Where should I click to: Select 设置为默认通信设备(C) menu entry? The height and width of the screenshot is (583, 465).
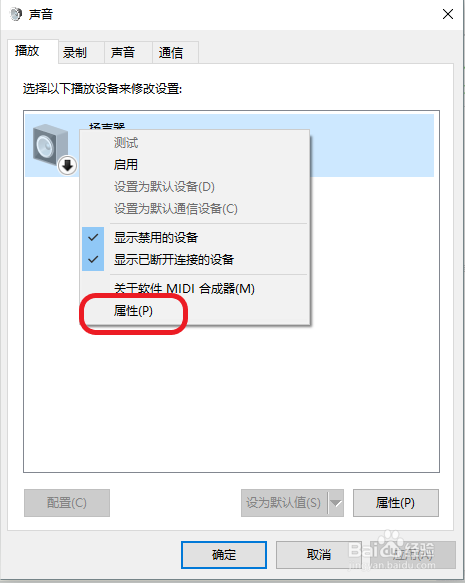tap(175, 209)
